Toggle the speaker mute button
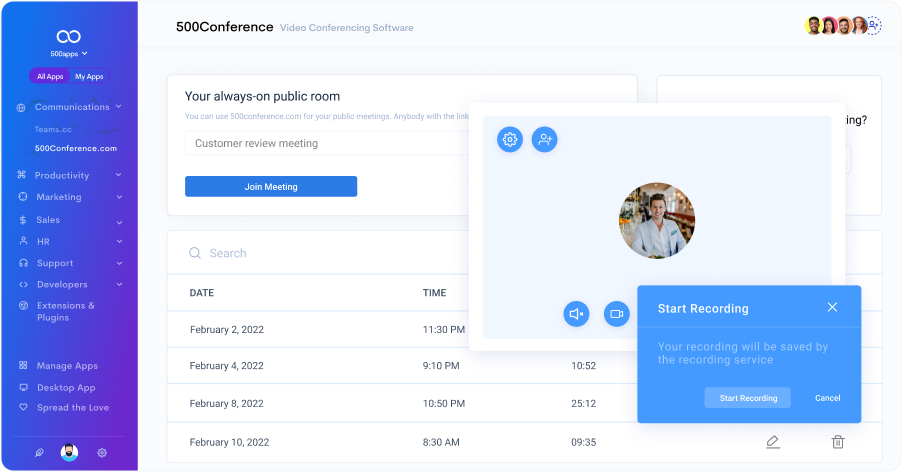902x472 pixels. click(576, 314)
